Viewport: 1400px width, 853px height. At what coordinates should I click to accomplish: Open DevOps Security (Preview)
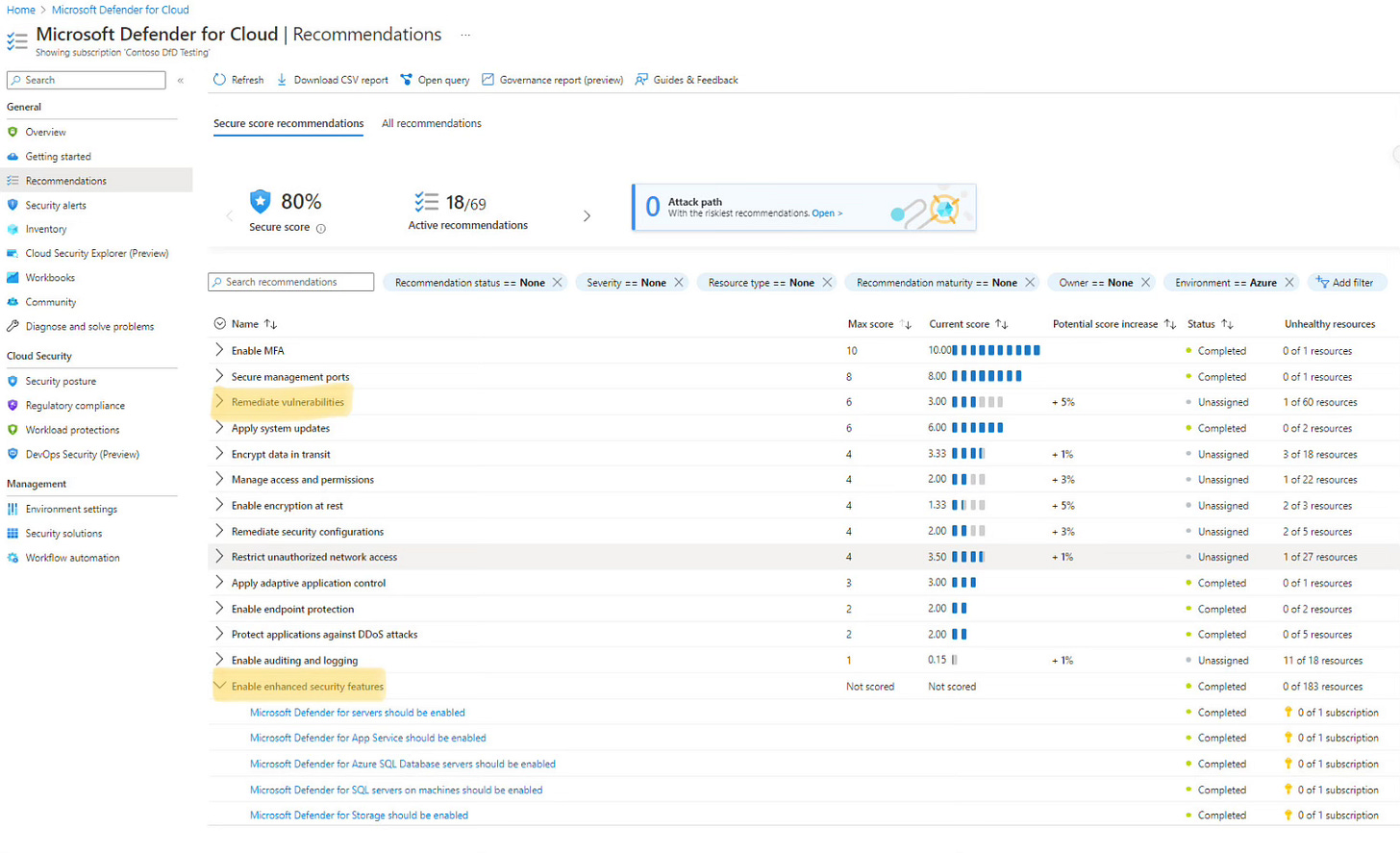[82, 454]
